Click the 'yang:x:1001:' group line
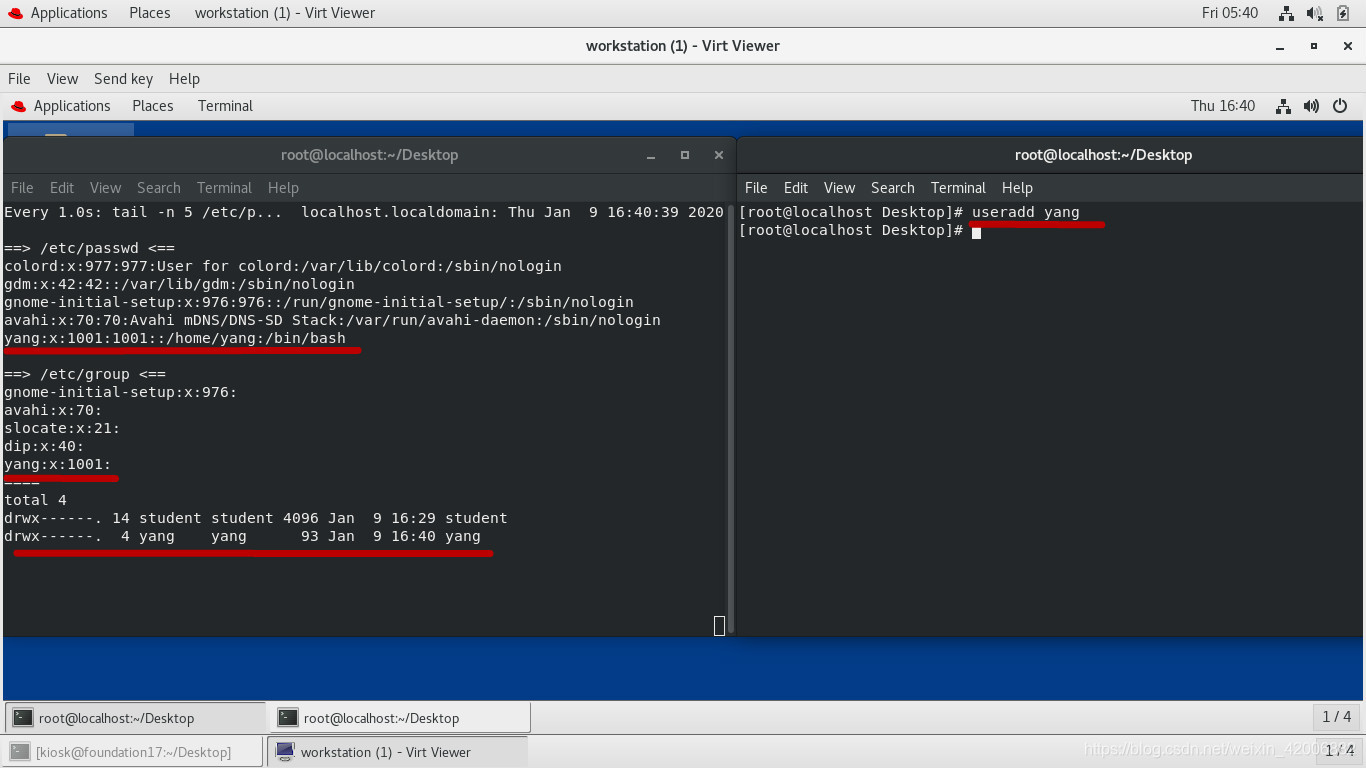The image size is (1366, 768). [x=58, y=464]
